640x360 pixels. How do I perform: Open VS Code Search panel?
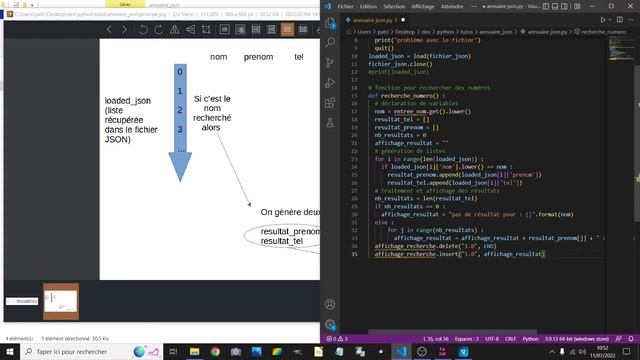[x=330, y=42]
